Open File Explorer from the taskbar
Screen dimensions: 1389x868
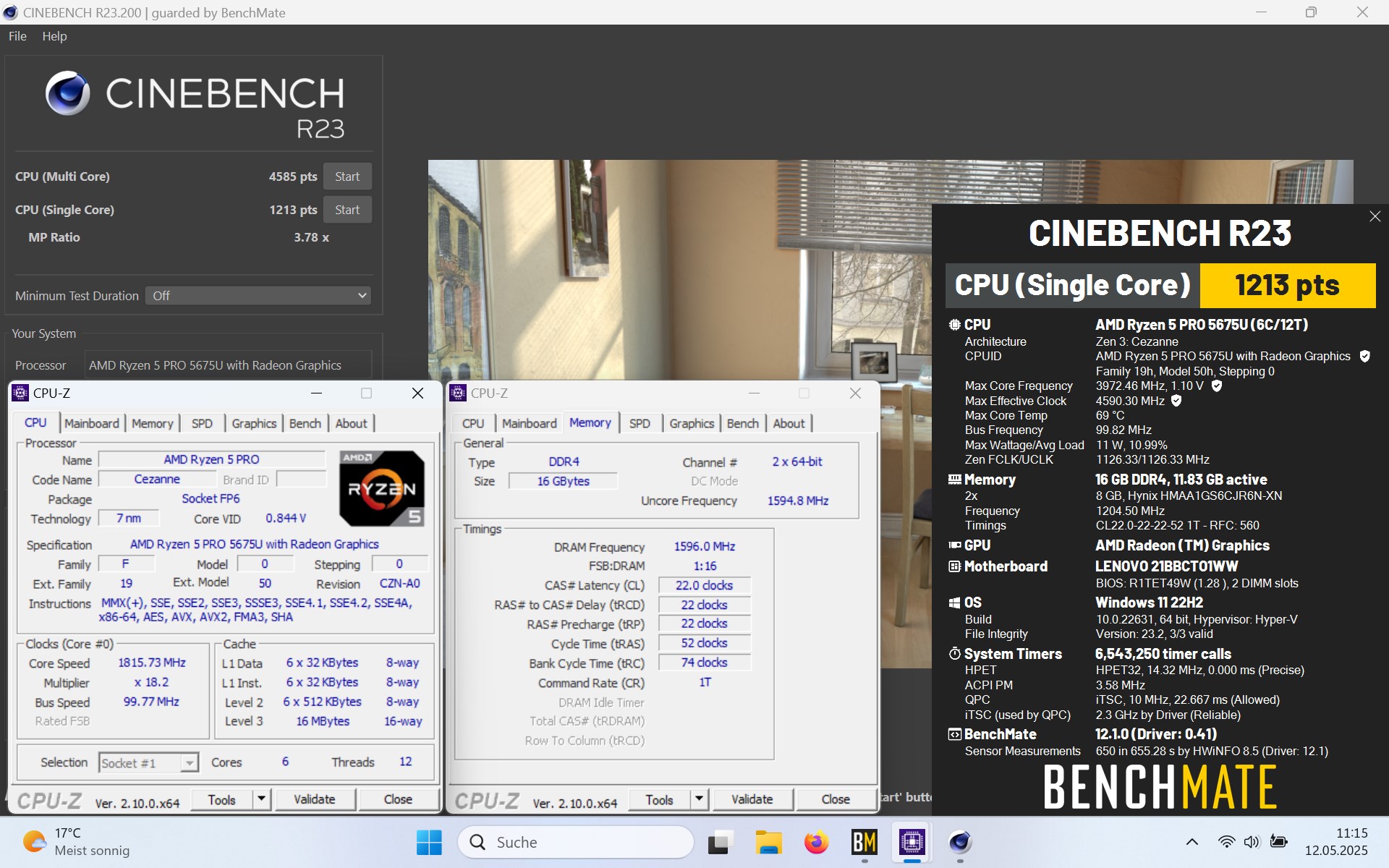coord(768,842)
